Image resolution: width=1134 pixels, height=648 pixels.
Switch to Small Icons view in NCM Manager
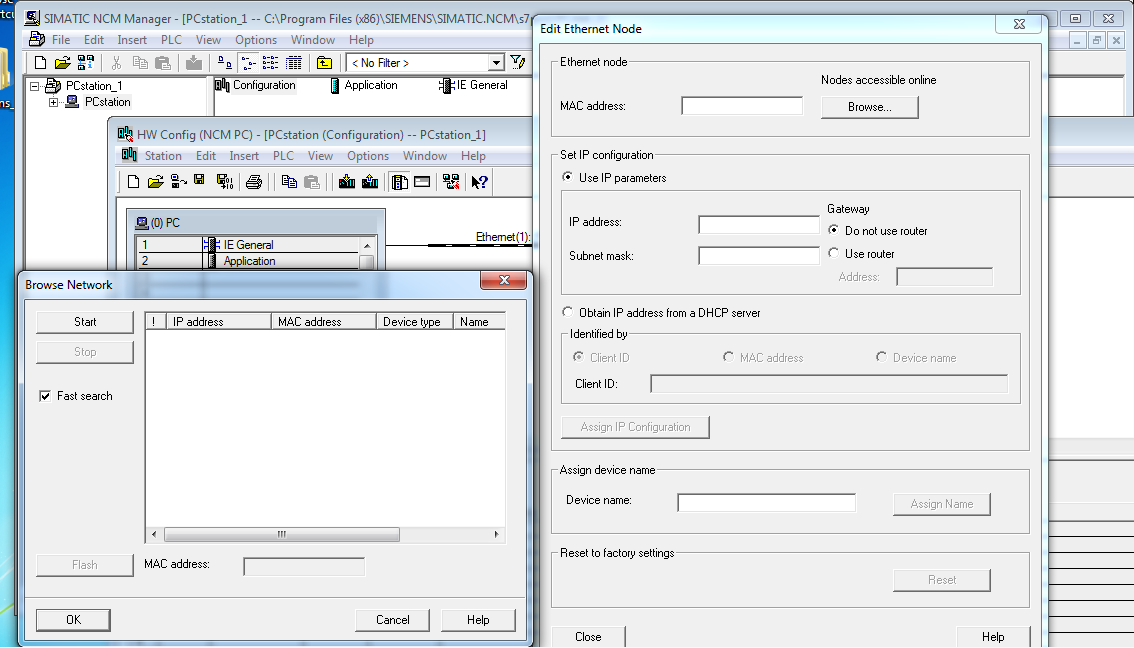pyautogui.click(x=248, y=63)
